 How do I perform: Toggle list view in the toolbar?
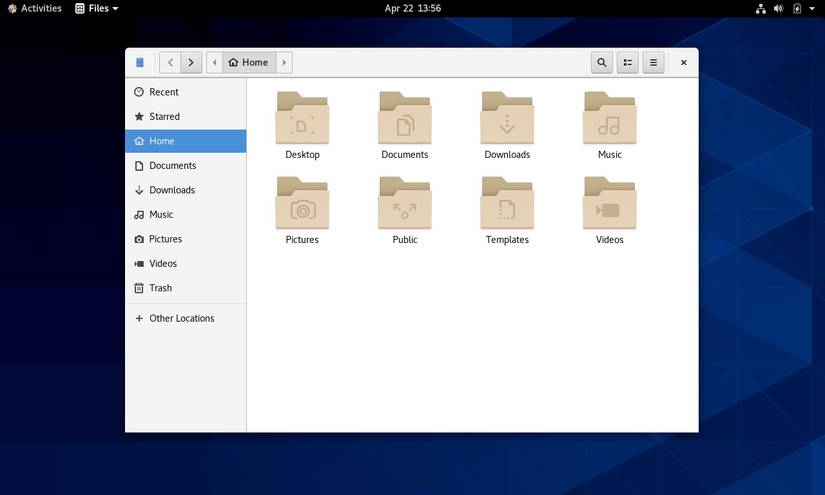[x=627, y=62]
